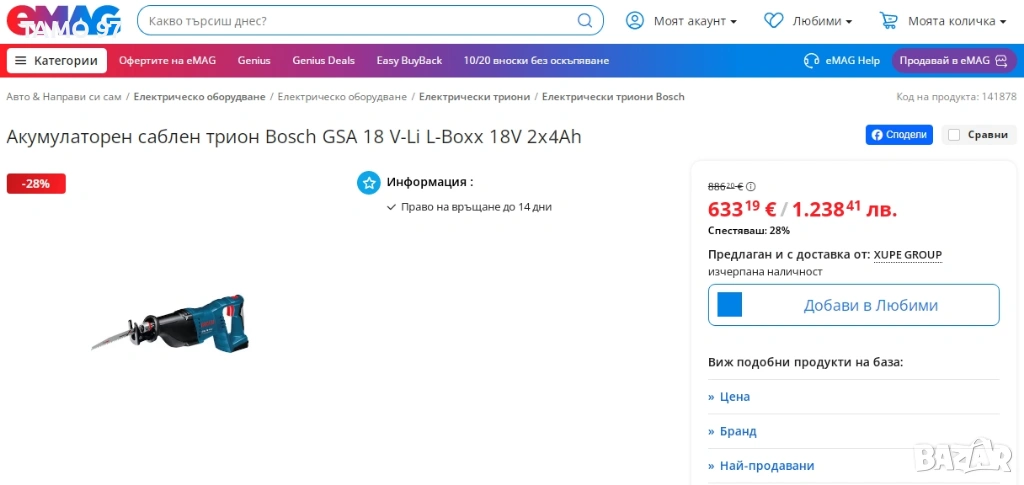Click the Добави в Любими button
The width and height of the screenshot is (1024, 485).
[x=853, y=305]
